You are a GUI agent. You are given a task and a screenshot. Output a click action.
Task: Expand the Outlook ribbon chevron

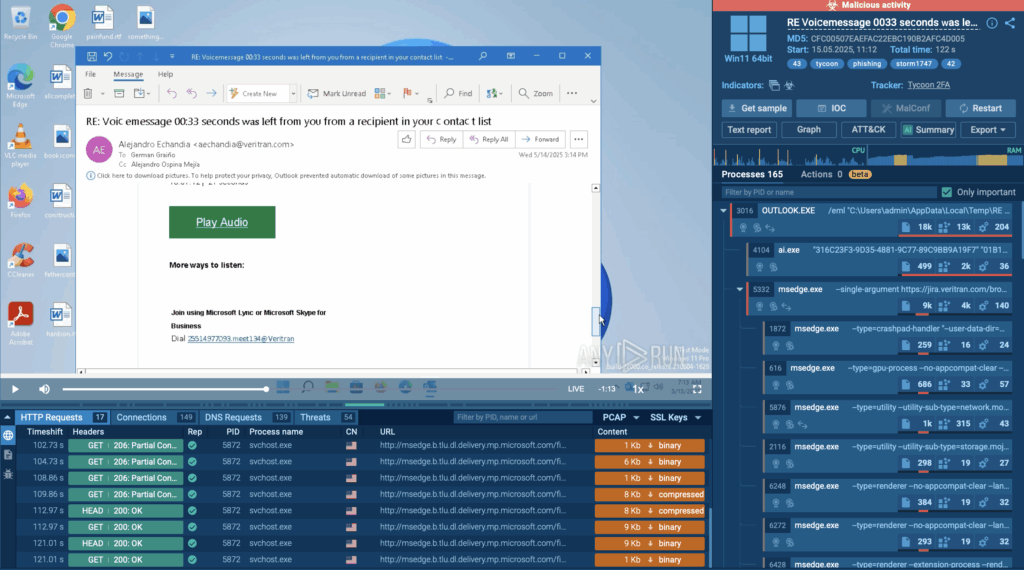(x=593, y=101)
